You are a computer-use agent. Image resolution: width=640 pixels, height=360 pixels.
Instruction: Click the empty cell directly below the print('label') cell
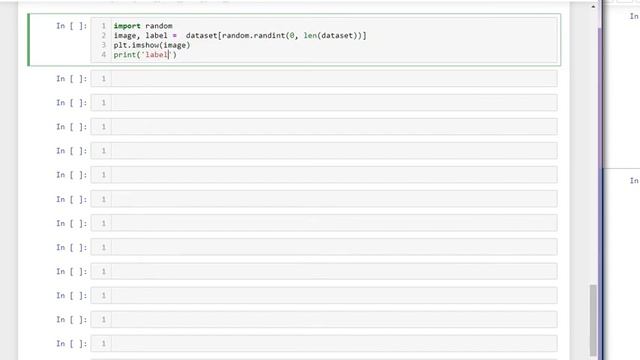point(324,78)
